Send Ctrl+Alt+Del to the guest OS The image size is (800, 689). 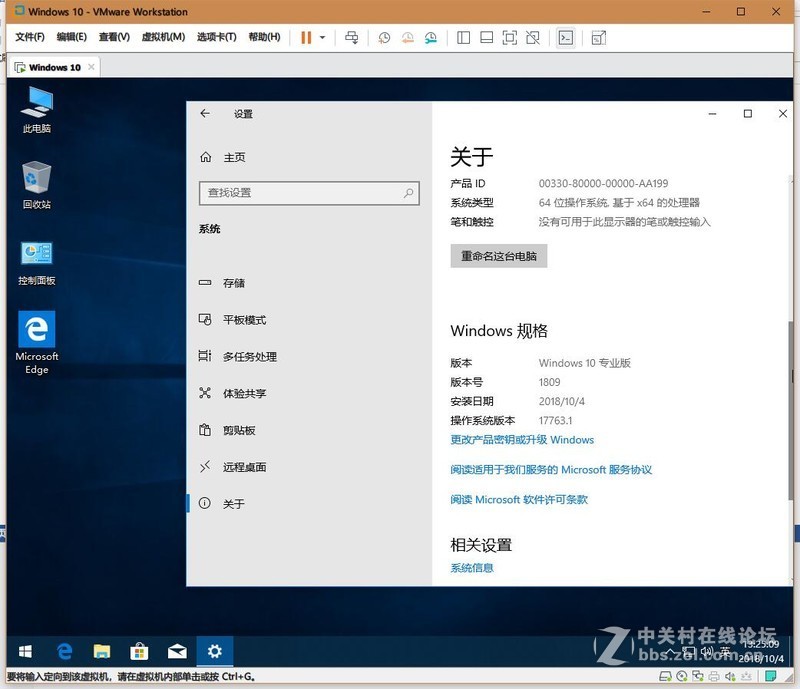(352, 38)
